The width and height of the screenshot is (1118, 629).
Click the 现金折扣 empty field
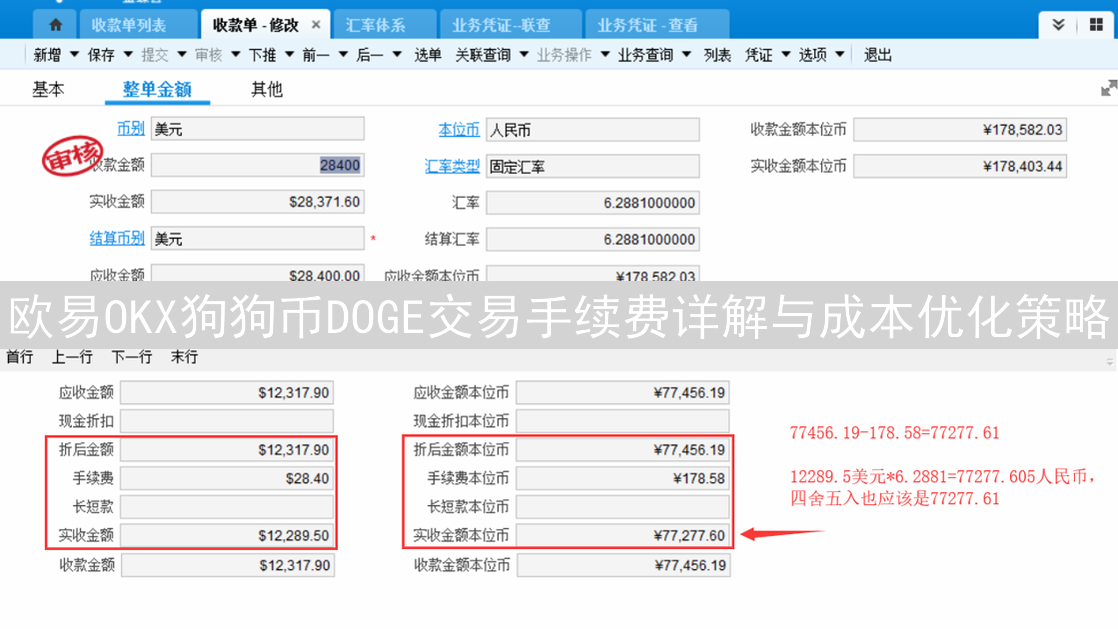[x=227, y=421]
